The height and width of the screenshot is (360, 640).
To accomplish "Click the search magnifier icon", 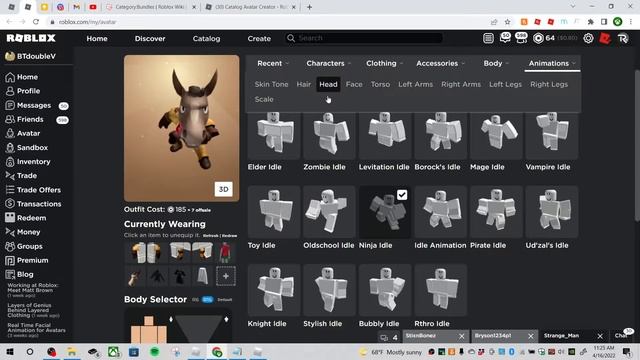I will [291, 38].
